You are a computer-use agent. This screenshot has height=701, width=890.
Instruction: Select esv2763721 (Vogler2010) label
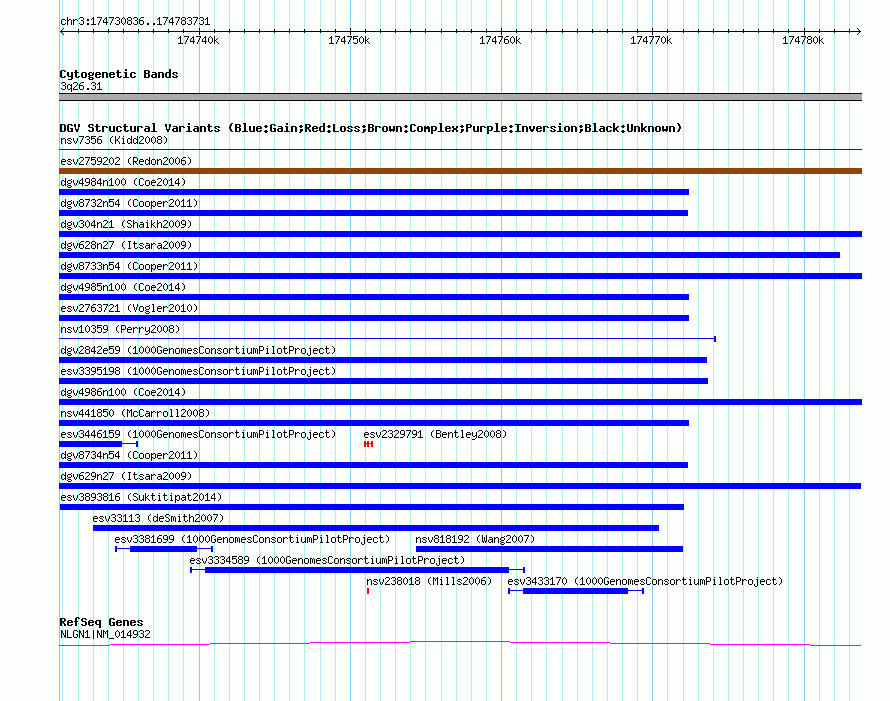click(x=129, y=308)
